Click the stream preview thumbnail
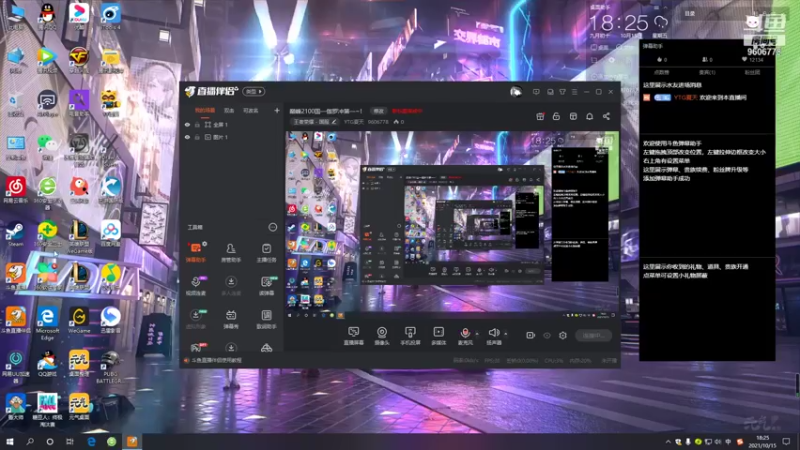The image size is (800, 450). (x=452, y=225)
